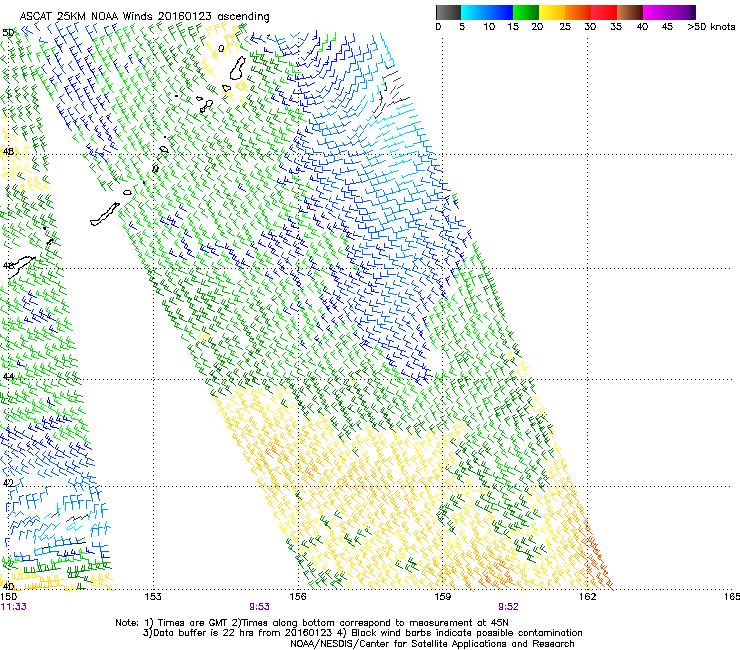Click the red 30-35 knots legend swatch
The height and width of the screenshot is (650, 740).
coord(604,12)
